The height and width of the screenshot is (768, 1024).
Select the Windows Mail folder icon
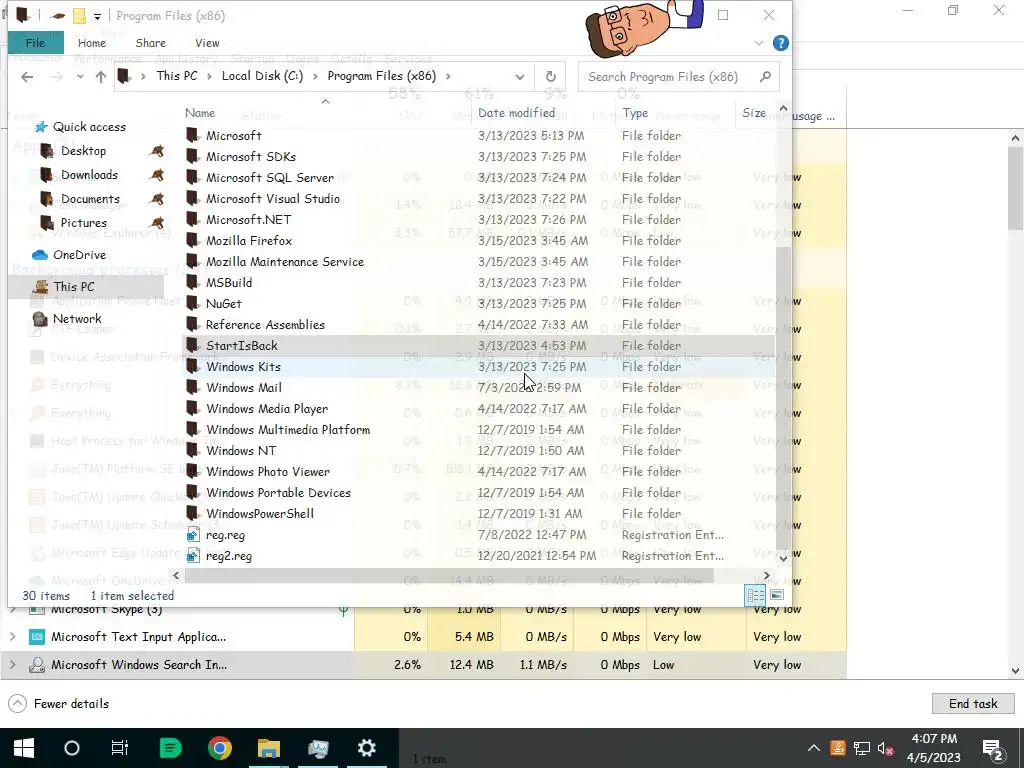point(192,387)
